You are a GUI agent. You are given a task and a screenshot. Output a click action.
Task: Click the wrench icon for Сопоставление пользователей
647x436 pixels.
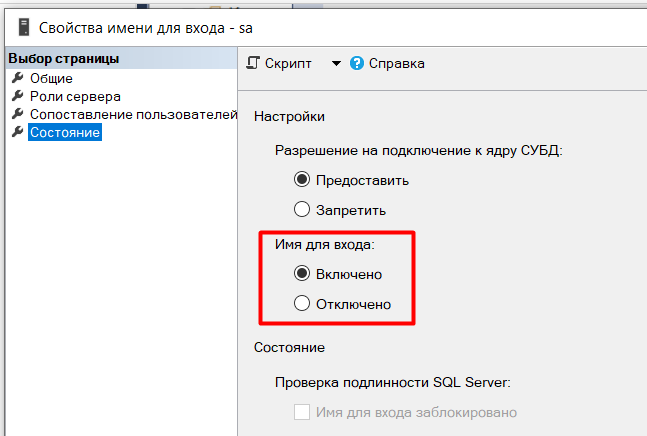click(x=17, y=115)
